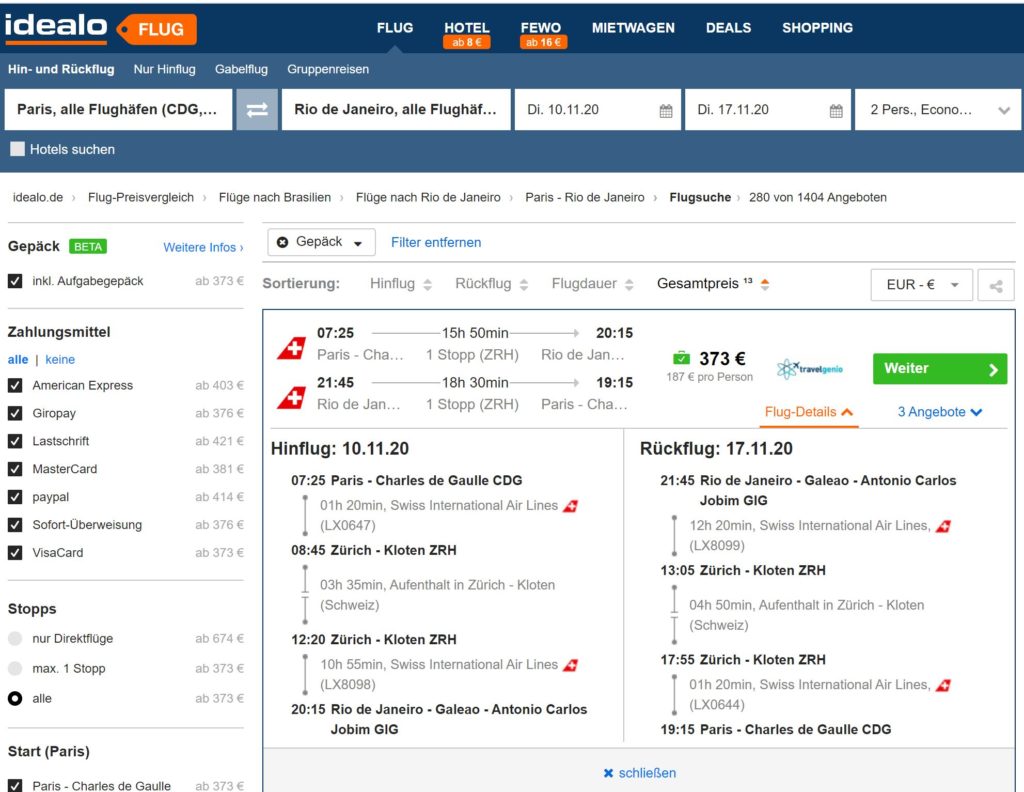Image resolution: width=1024 pixels, height=792 pixels.
Task: Uncheck Lastschrift payment option
Action: coord(15,441)
